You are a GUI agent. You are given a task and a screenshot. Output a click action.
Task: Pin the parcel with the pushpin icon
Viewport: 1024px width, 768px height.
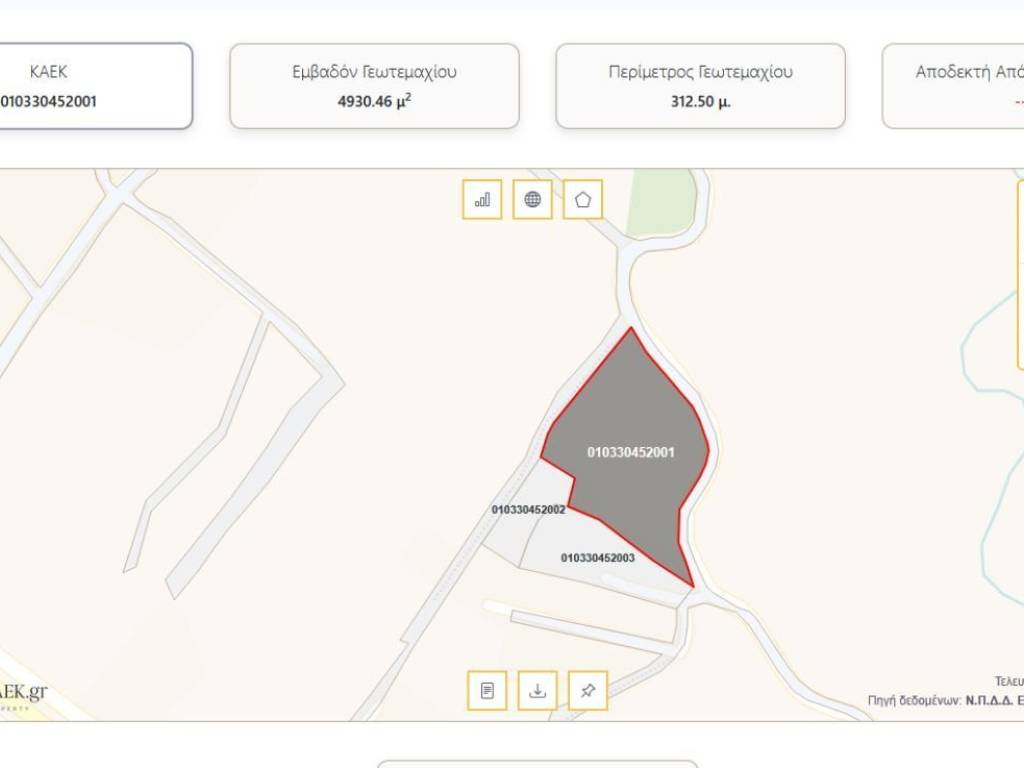point(588,690)
